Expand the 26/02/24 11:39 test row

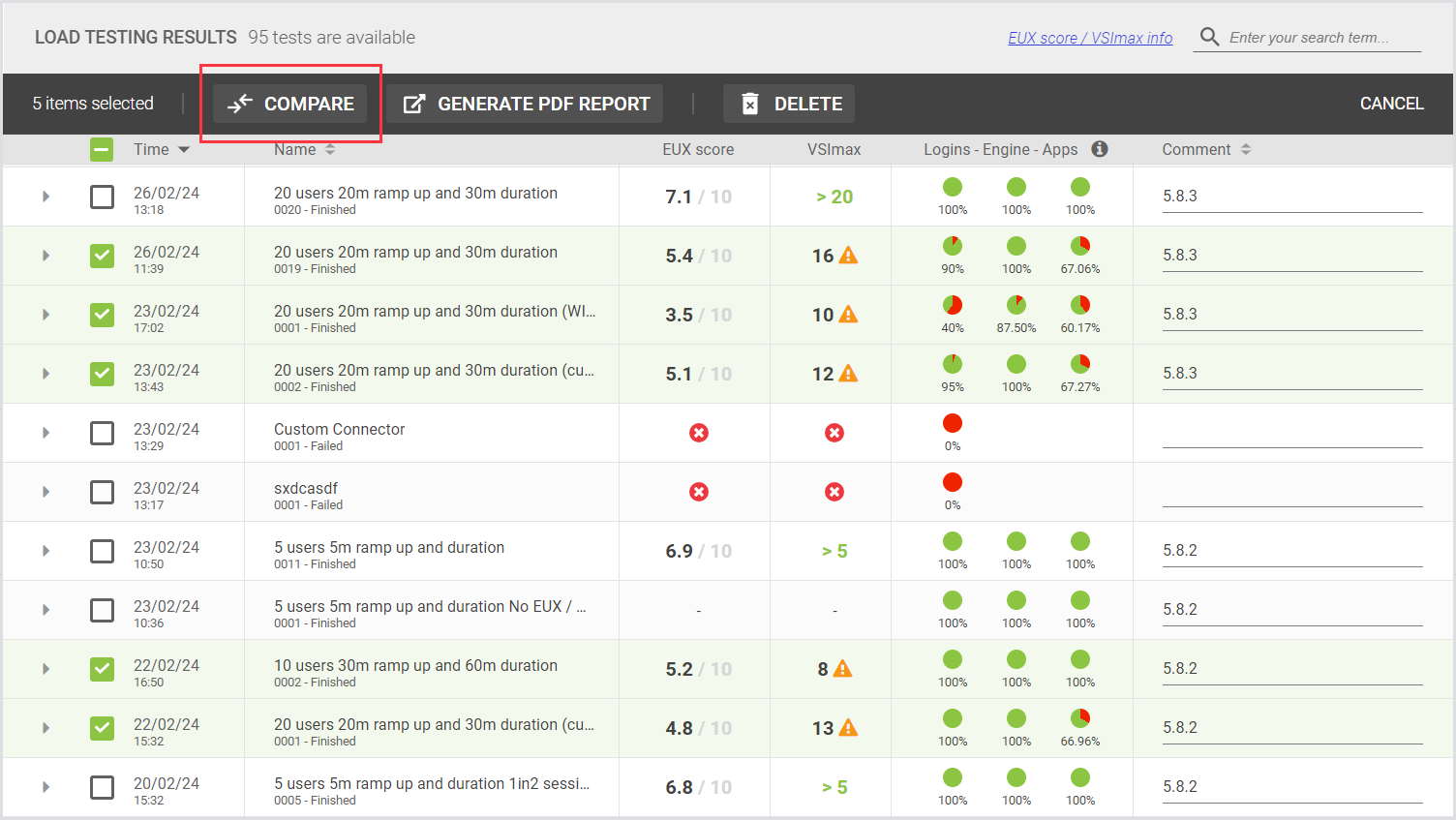point(45,256)
